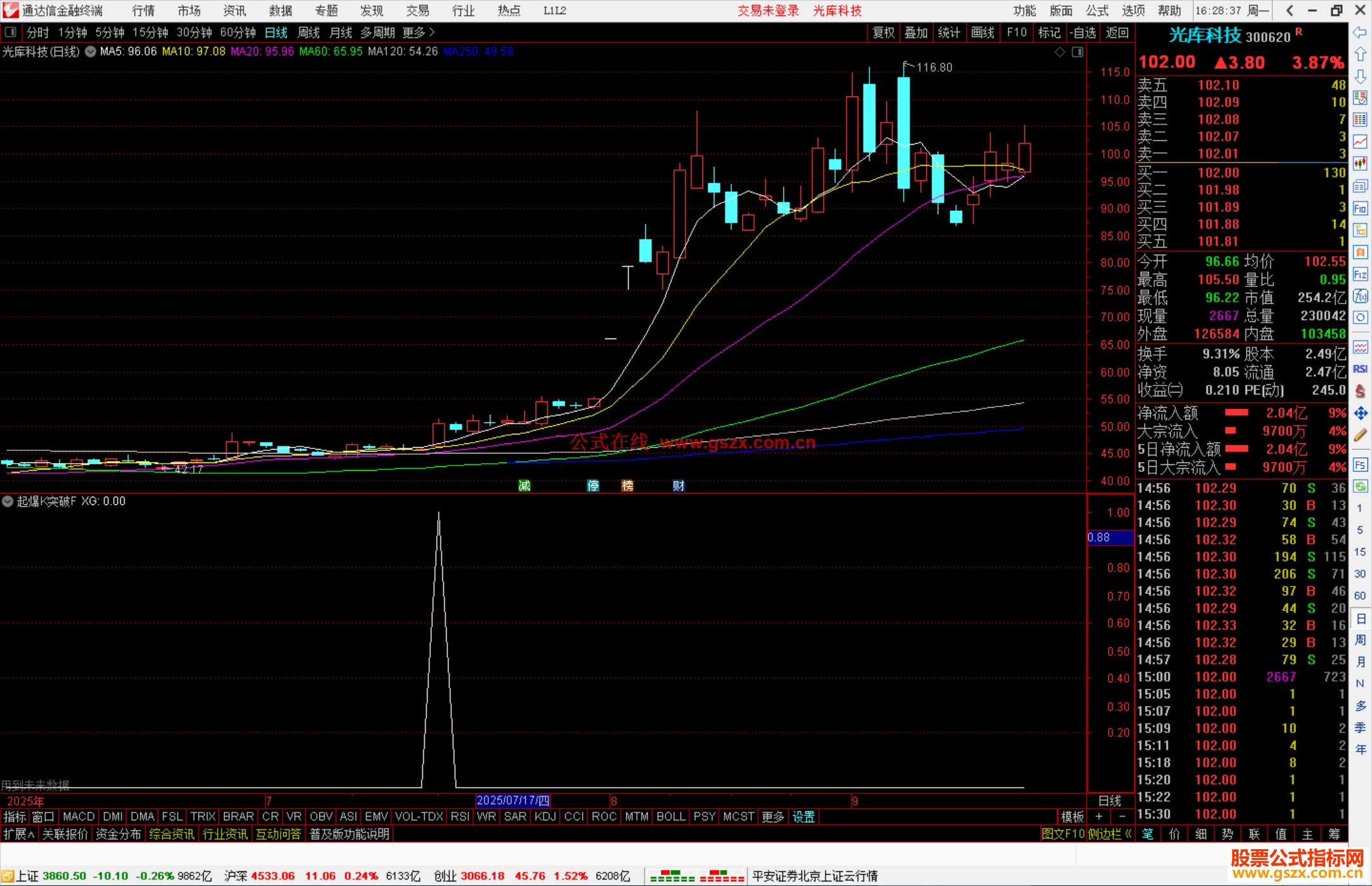The height and width of the screenshot is (886, 1372).
Task: Click the 叠加 overlay button
Action: pos(916,32)
